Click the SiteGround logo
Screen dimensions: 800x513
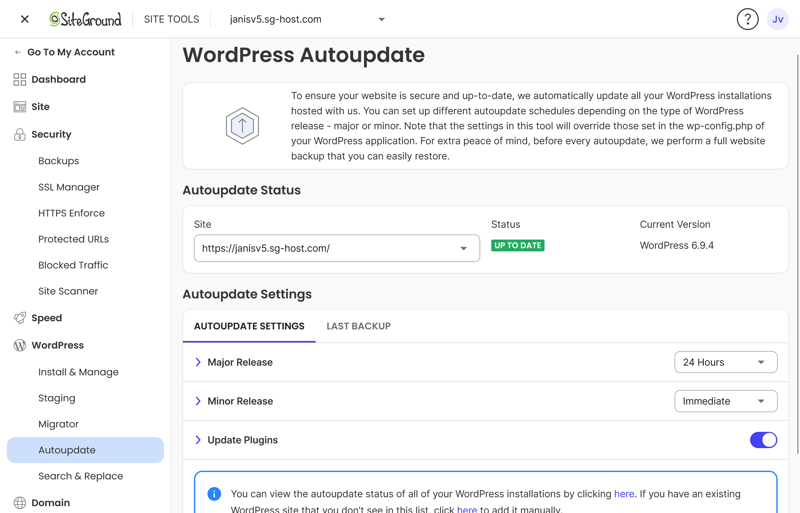[x=85, y=19]
